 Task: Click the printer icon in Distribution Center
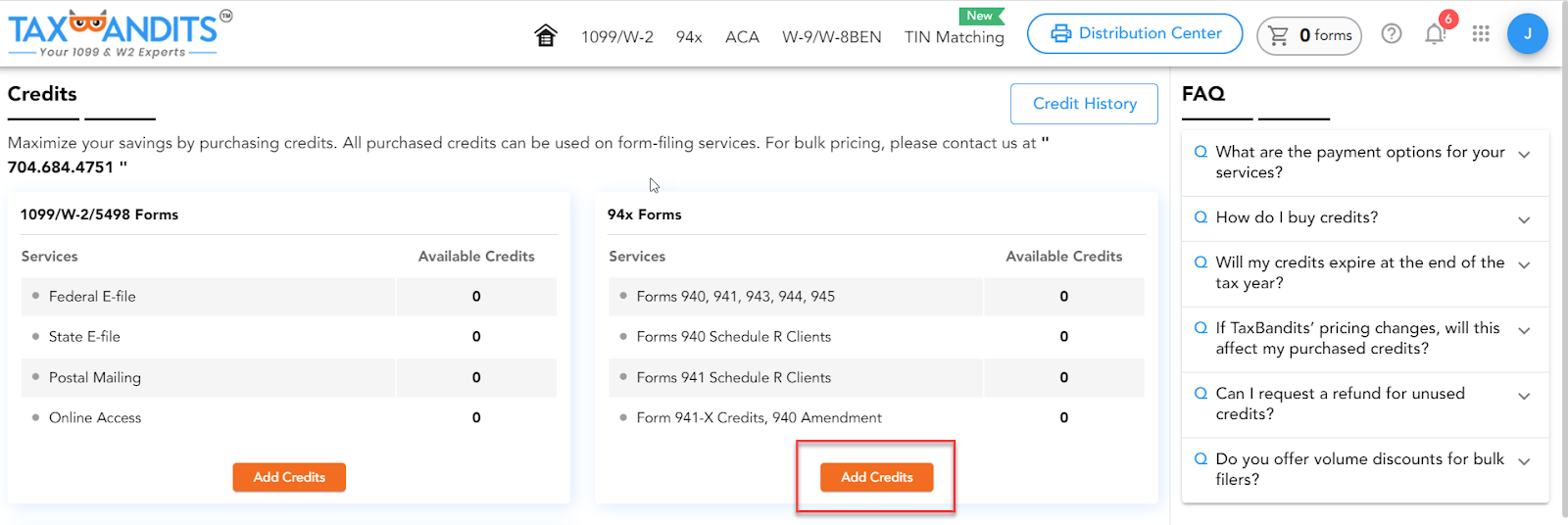coord(1060,33)
